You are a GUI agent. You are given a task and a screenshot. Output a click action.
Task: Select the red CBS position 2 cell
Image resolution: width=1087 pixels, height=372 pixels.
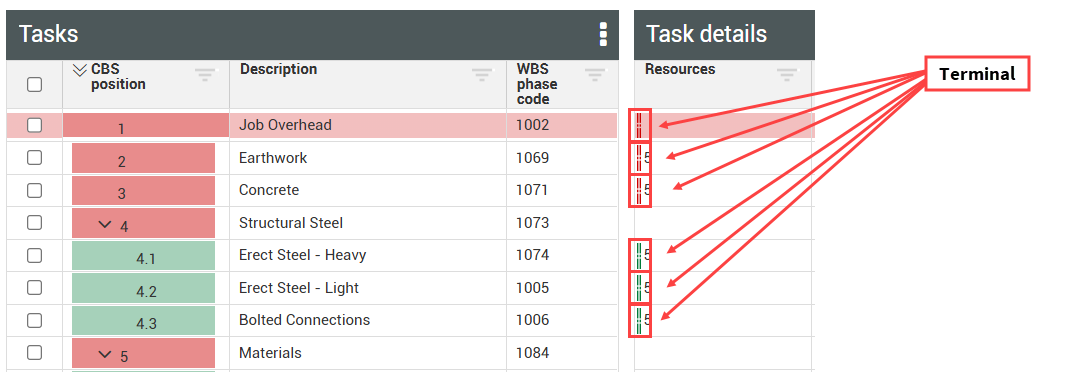tap(144, 159)
